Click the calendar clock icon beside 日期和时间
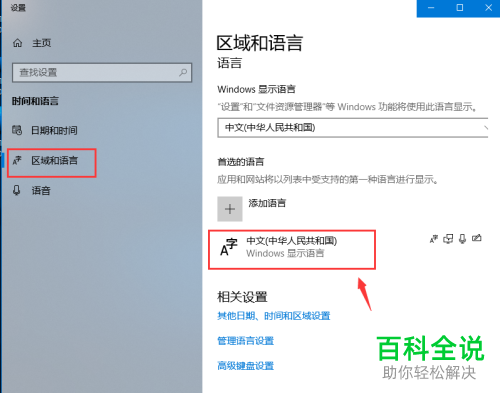The image size is (500, 393). click(x=17, y=130)
